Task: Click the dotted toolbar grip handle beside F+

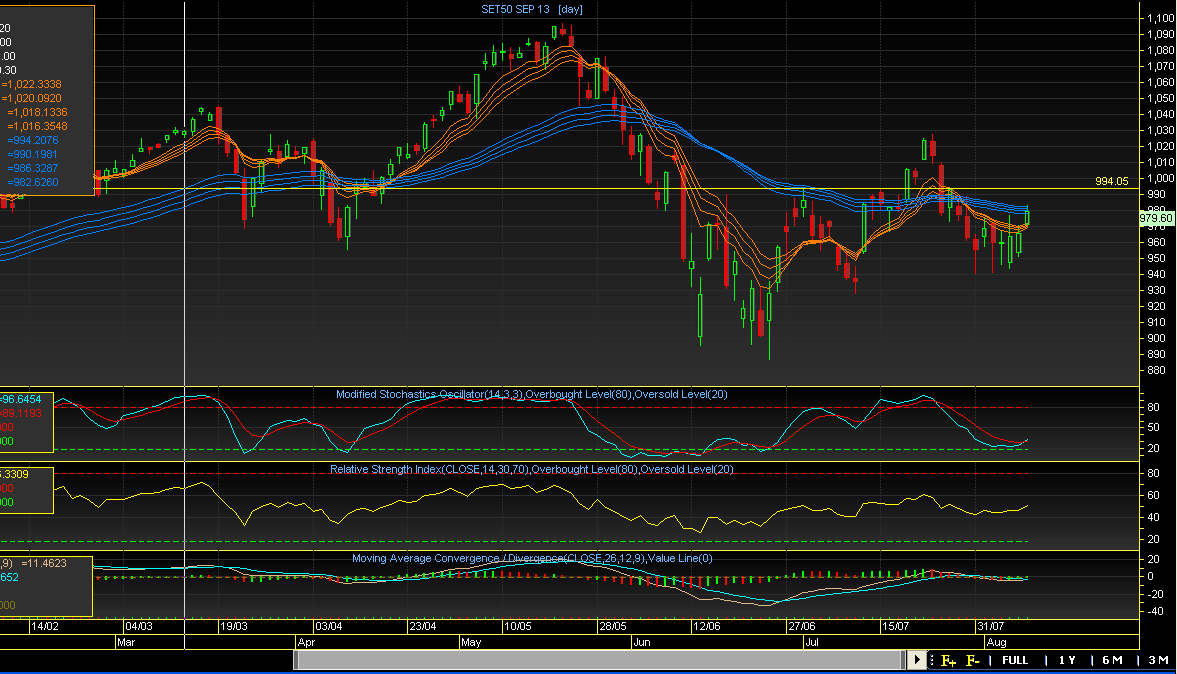Action: [932, 660]
